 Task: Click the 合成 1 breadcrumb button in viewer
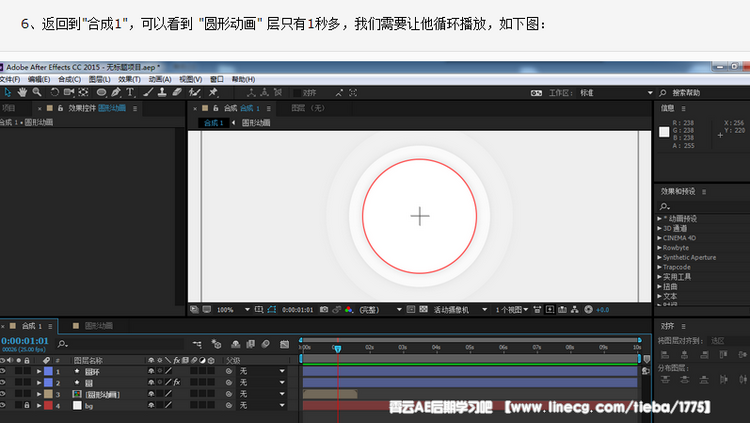tap(213, 123)
